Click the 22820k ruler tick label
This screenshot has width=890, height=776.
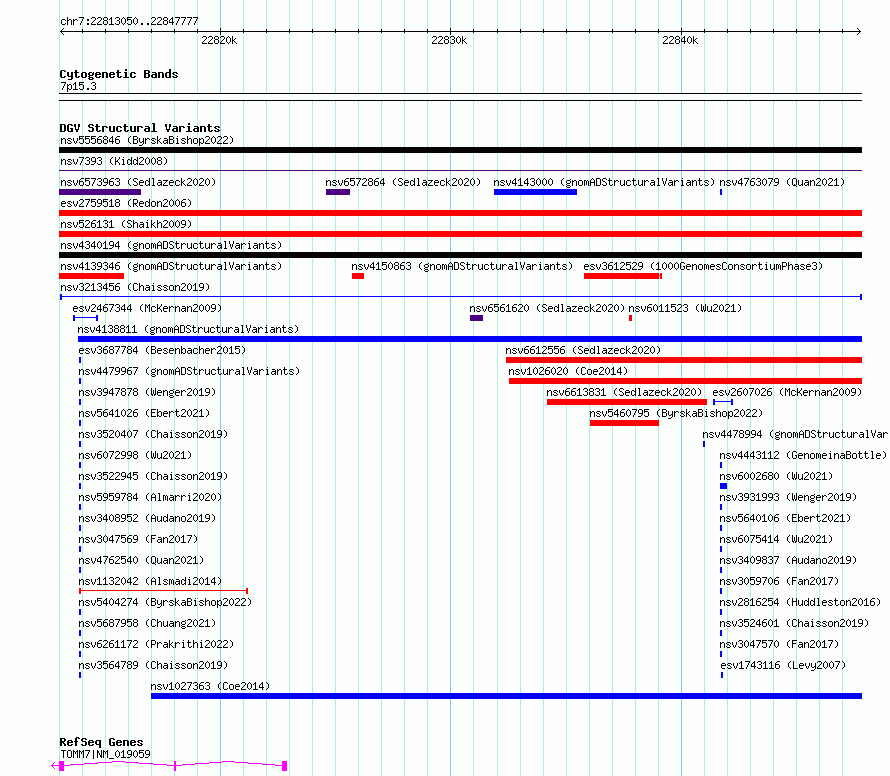coord(219,40)
